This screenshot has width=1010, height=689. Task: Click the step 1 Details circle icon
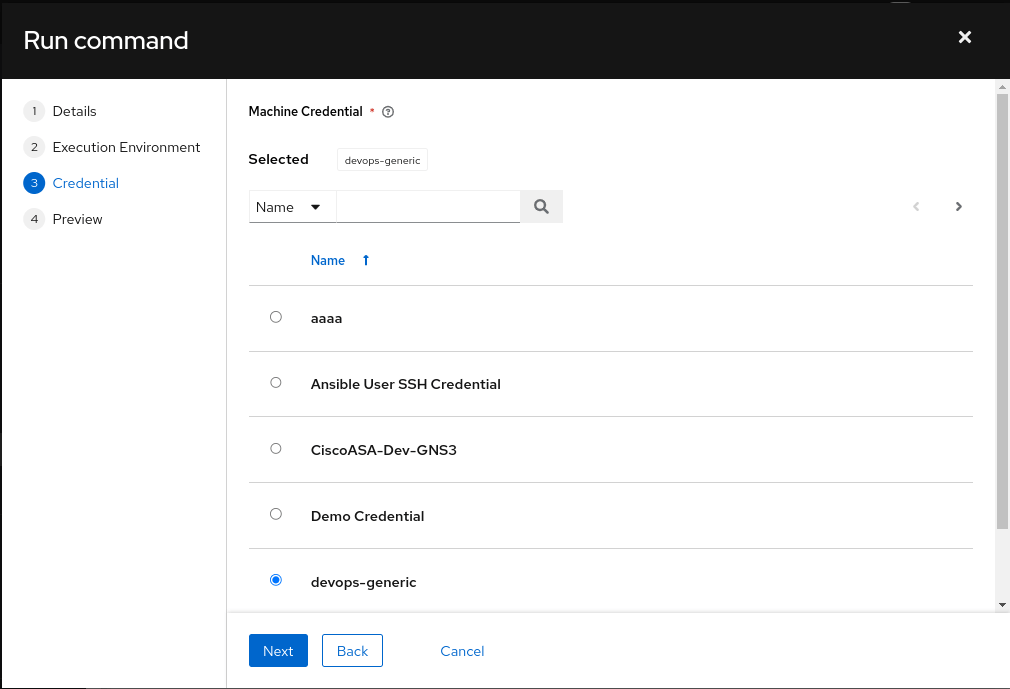[x=33, y=111]
